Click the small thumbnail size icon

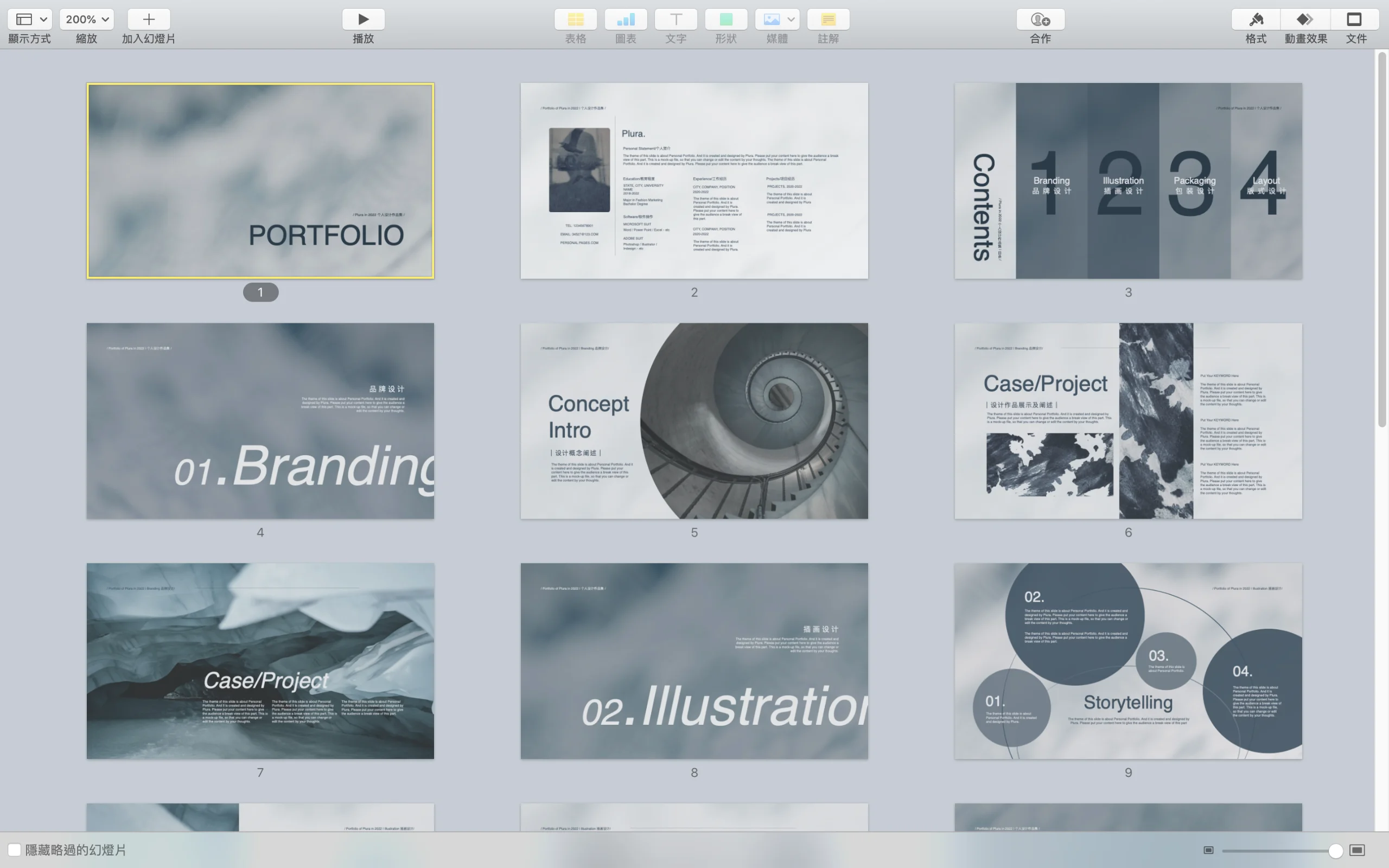pyautogui.click(x=1208, y=850)
